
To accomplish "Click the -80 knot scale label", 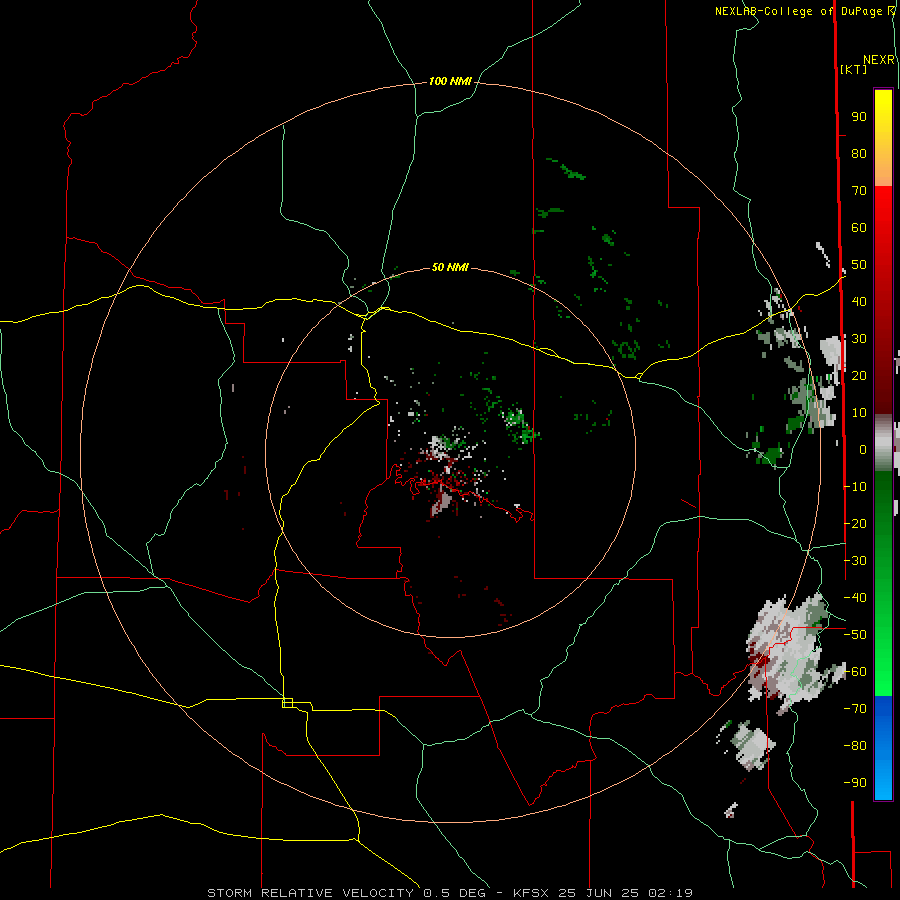I will [855, 746].
